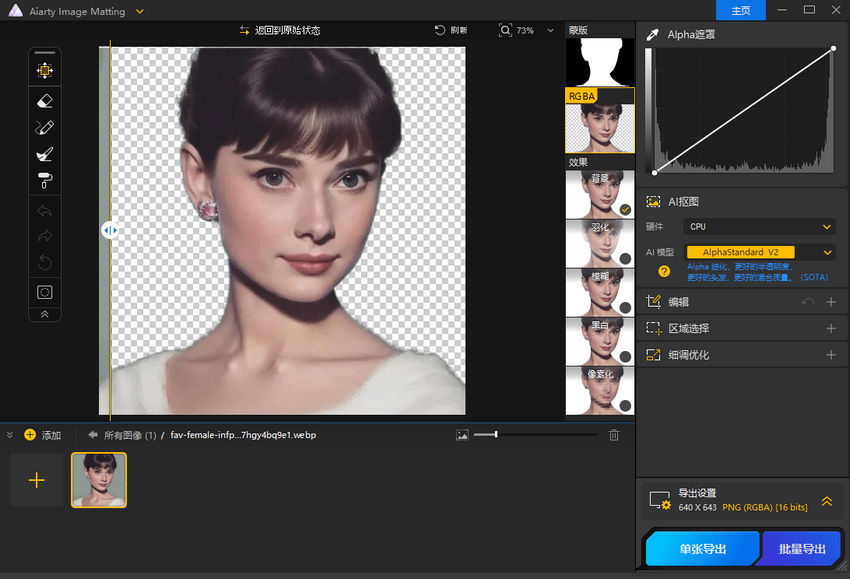This screenshot has height=579, width=850.
Task: Select the move and pan tool
Action: [x=45, y=70]
